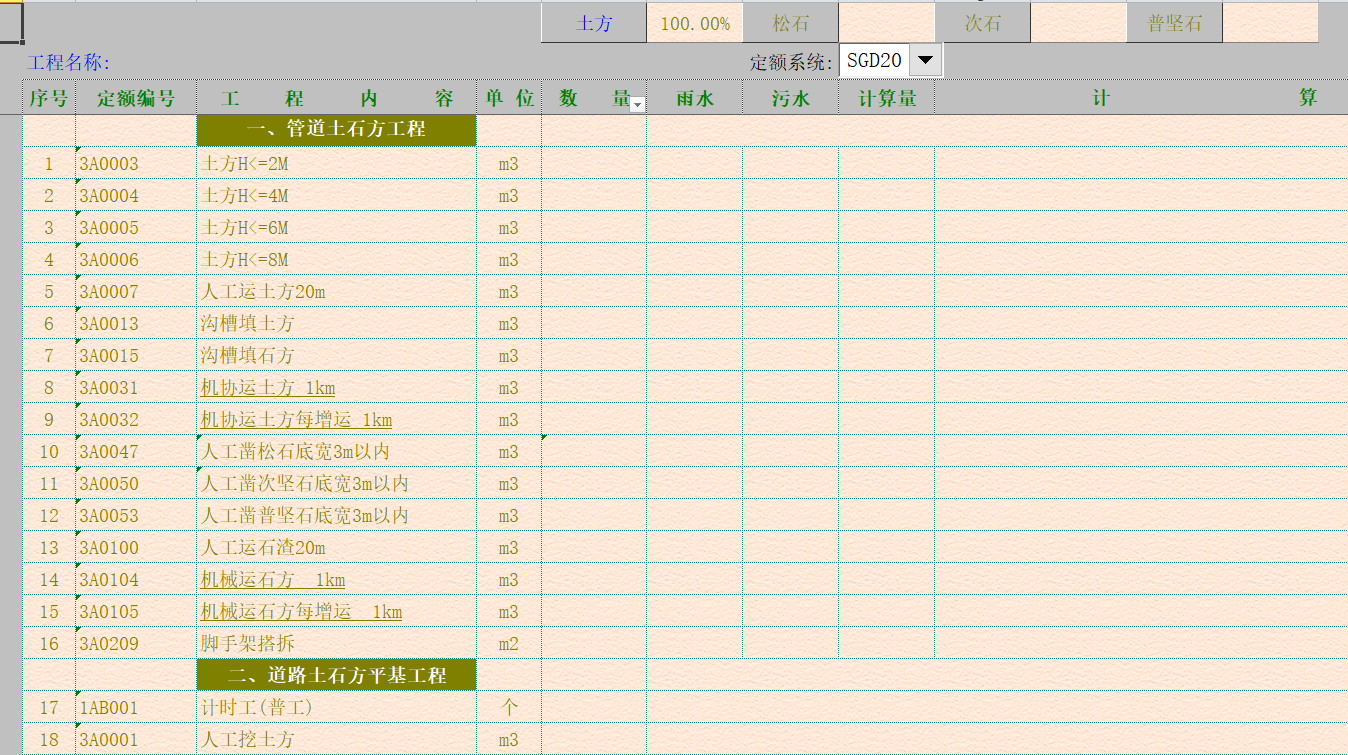Click the 土方 header button
Viewport: 1348px width, 755px height.
pos(594,23)
